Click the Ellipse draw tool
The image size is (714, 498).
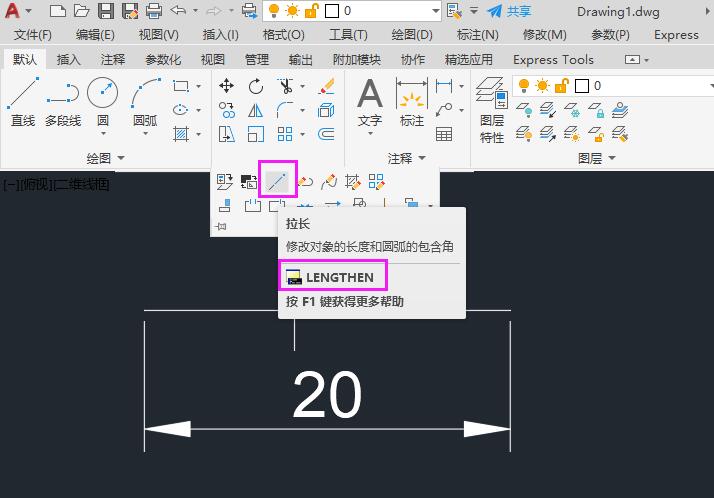(181, 110)
